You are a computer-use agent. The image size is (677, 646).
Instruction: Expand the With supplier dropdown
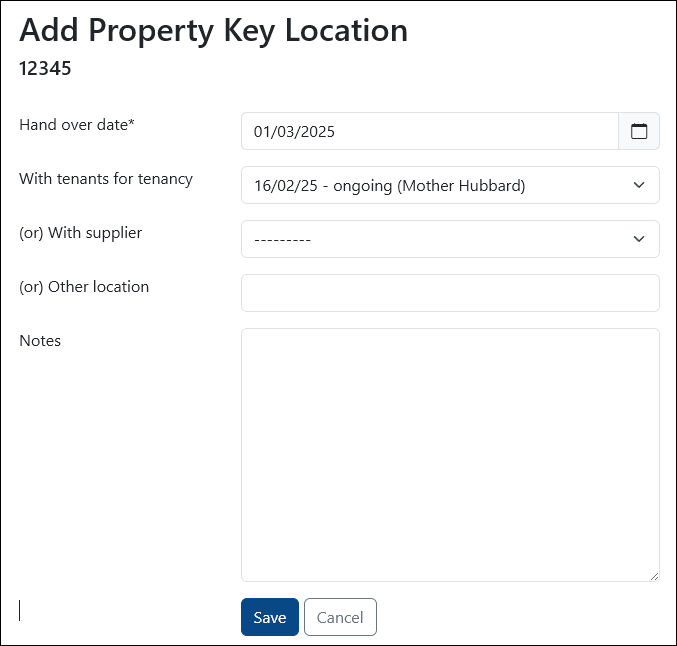tap(450, 239)
